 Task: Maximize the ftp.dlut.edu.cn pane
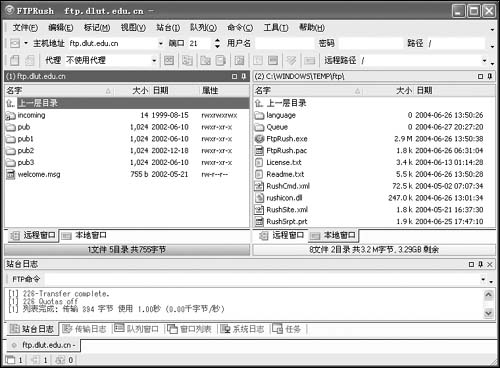235,76
